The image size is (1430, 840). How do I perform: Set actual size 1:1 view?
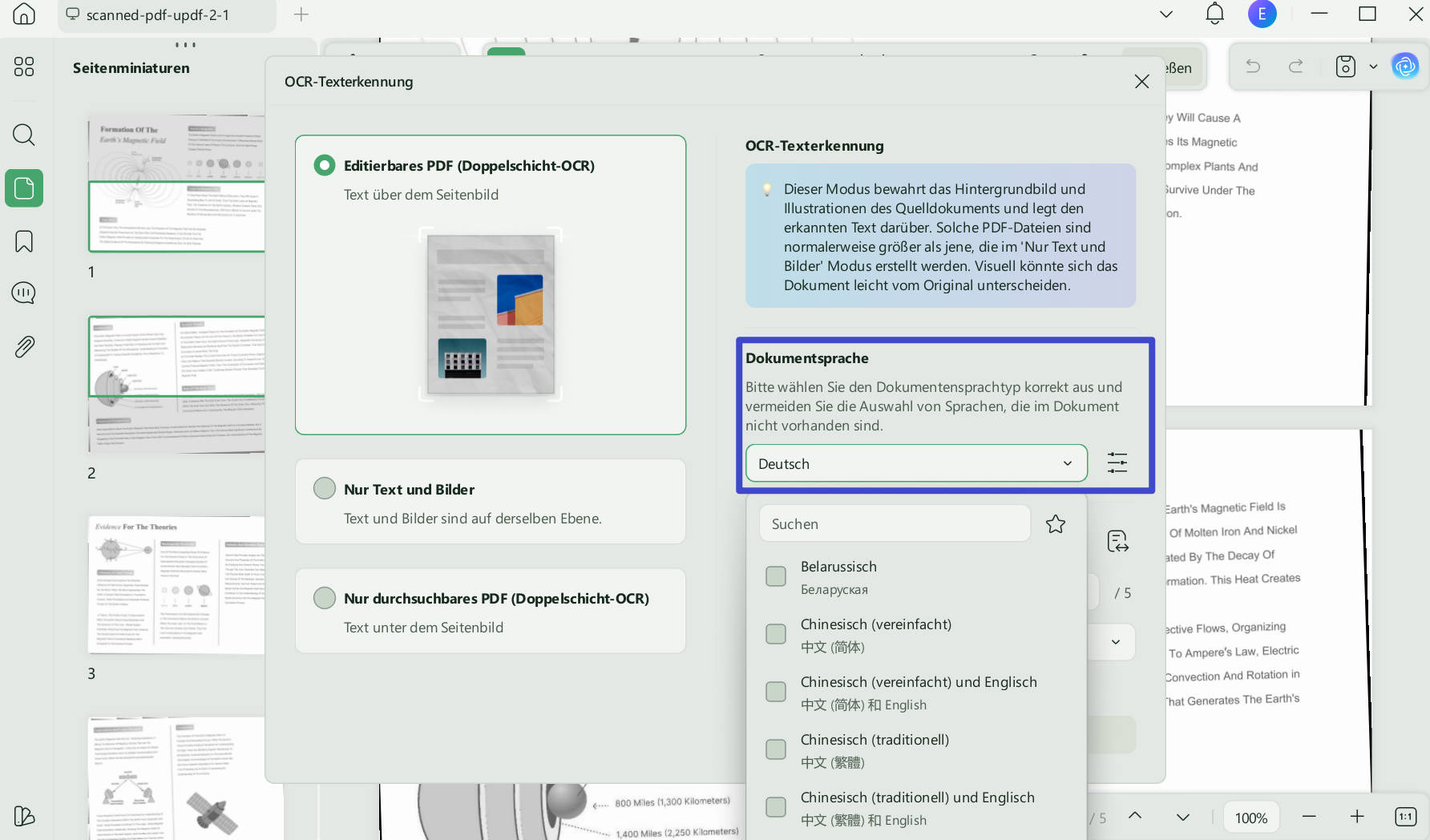1406,817
